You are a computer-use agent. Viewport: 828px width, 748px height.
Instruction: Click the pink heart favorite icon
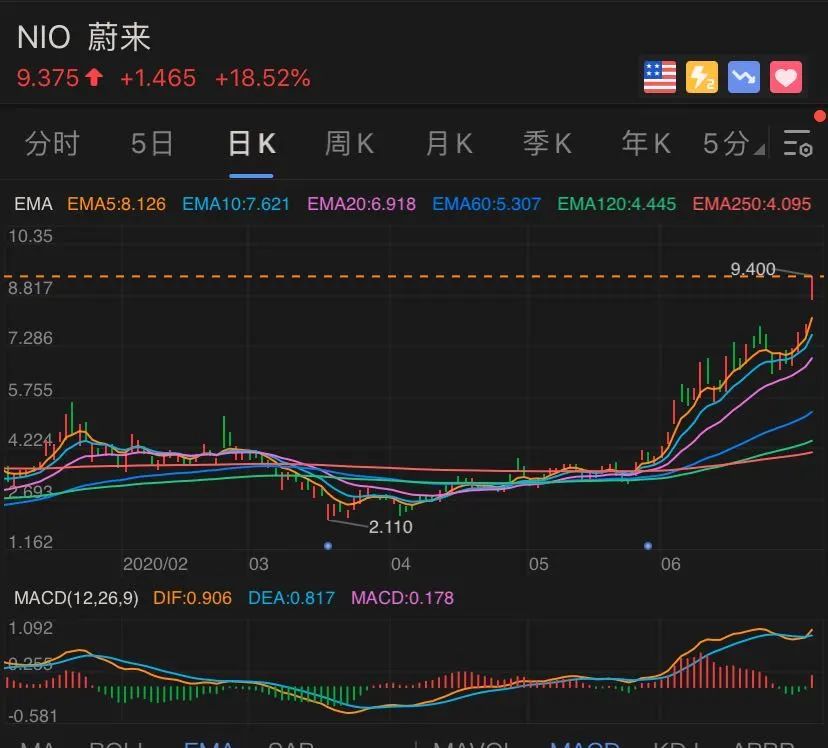(787, 77)
